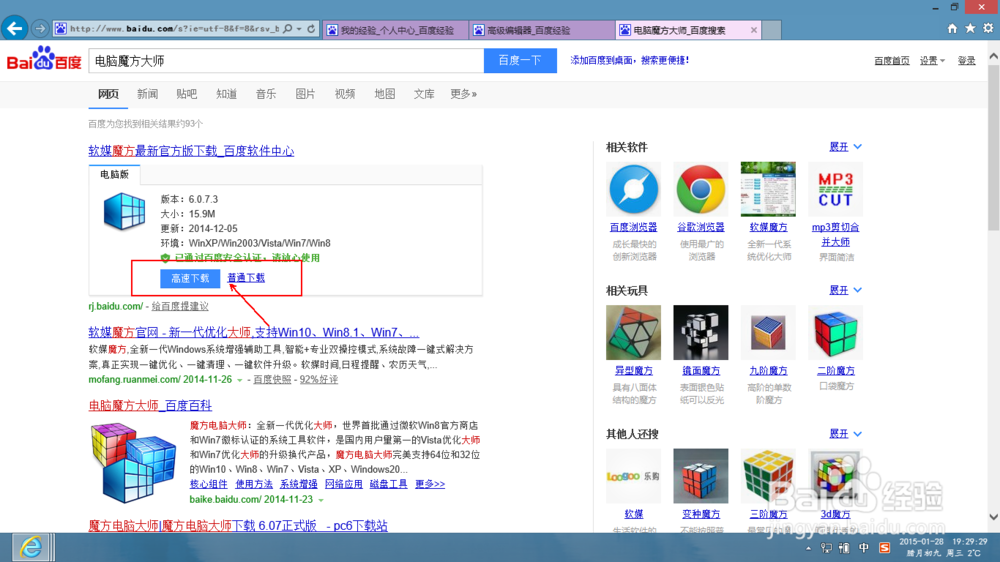Expand arrow next to mofang.ruanmei.com date
Viewport: 1000px width, 562px height.
(240, 380)
